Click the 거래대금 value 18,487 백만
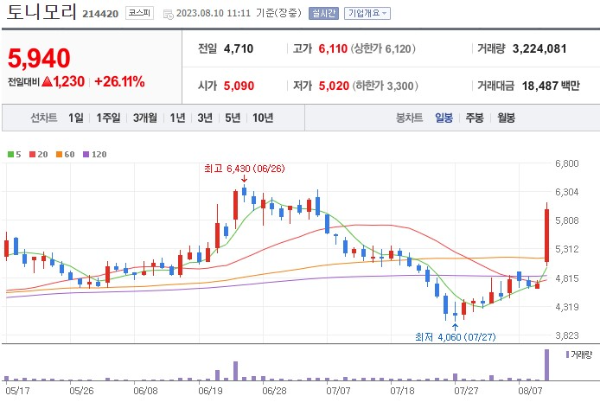 [551, 86]
